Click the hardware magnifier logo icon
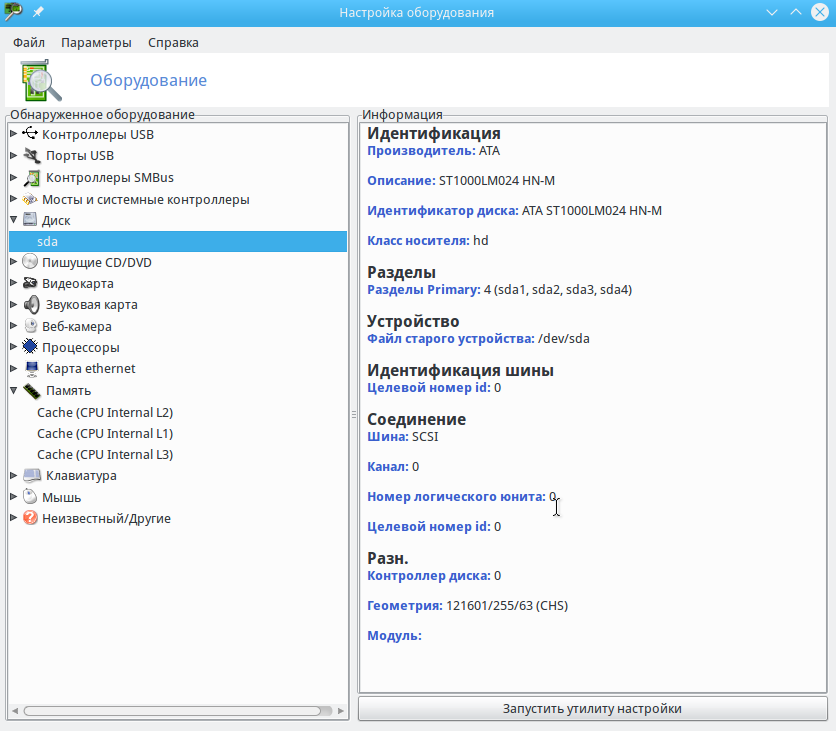This screenshot has height=731, width=836. pos(41,81)
